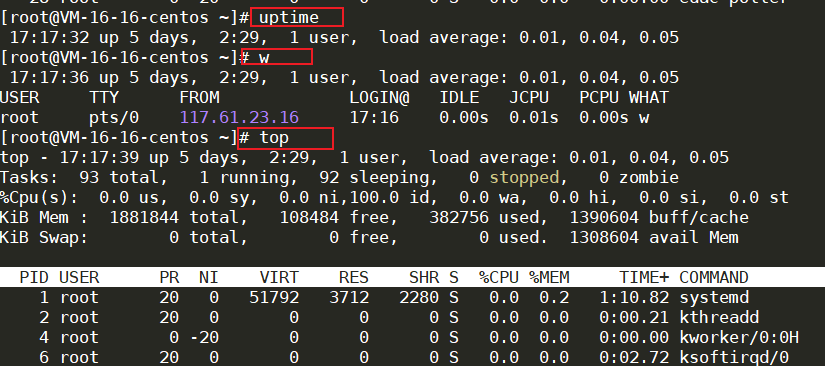Click the 'zombie' word in Tasks line
825x366 pixels.
[x=649, y=177]
